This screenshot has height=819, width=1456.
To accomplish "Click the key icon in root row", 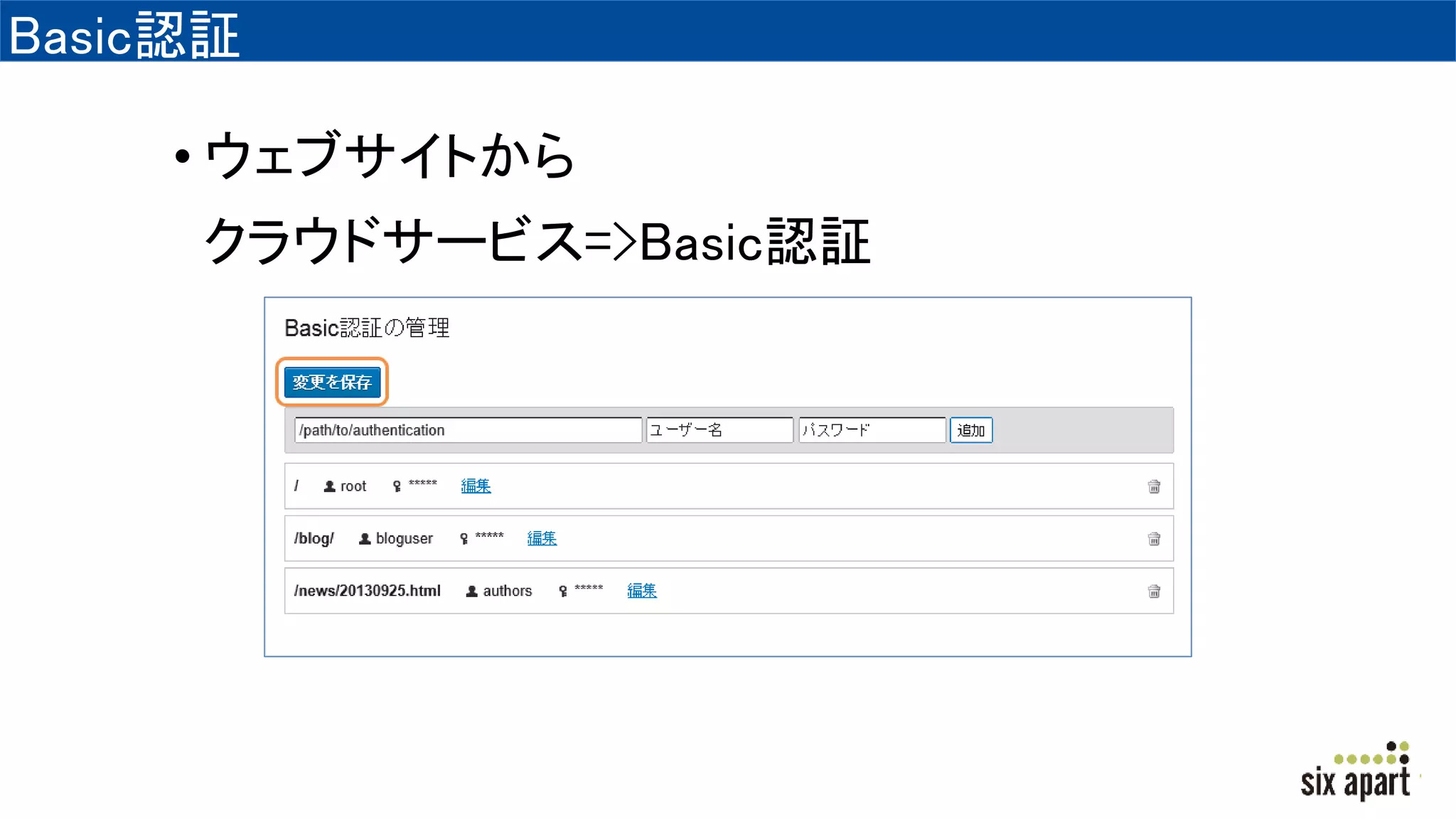I will click(397, 486).
